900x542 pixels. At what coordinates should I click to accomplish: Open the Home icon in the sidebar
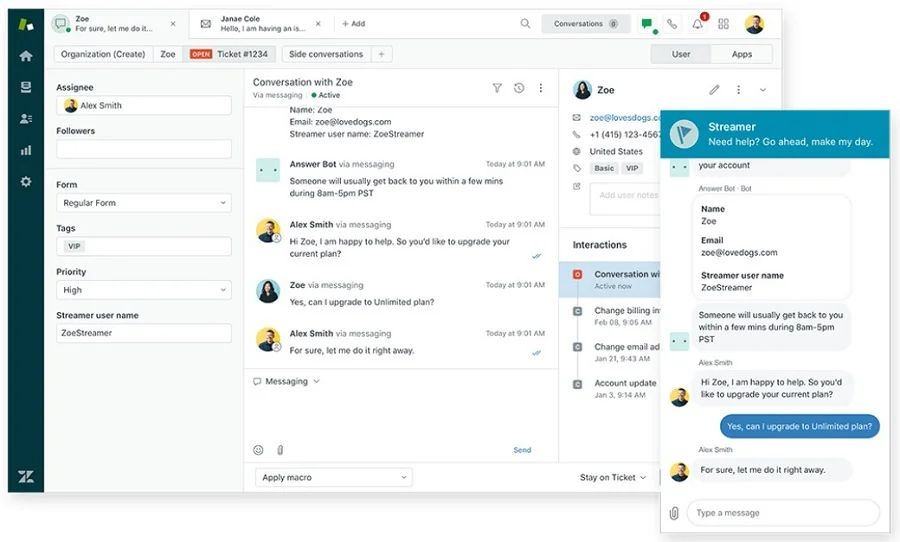pyautogui.click(x=26, y=56)
